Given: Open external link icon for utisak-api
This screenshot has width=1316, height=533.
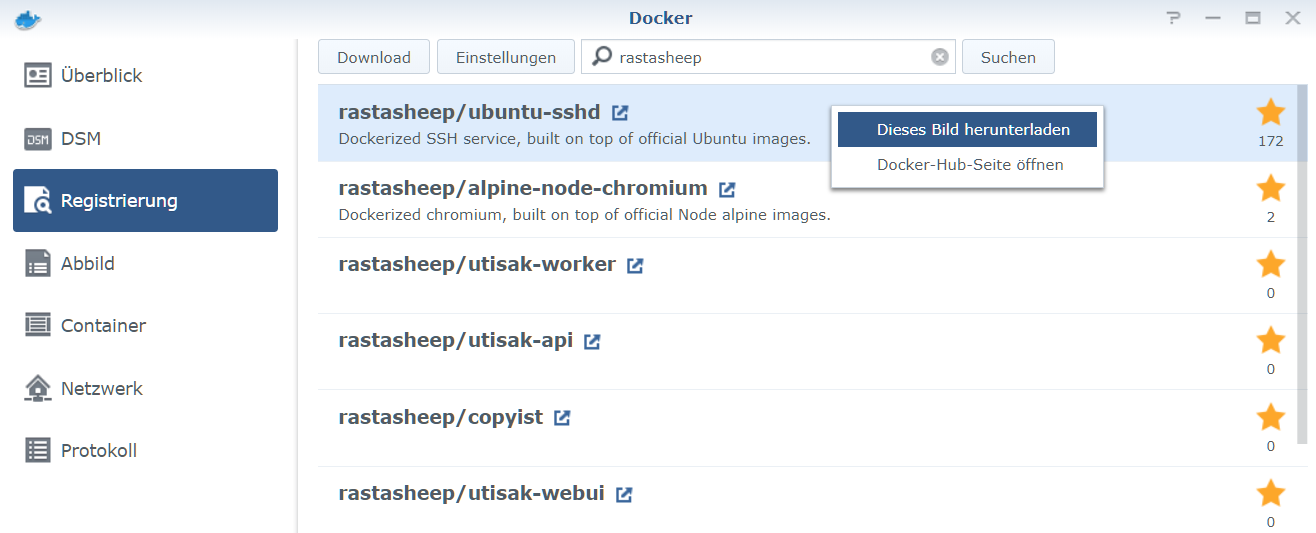Looking at the screenshot, I should click(x=592, y=341).
